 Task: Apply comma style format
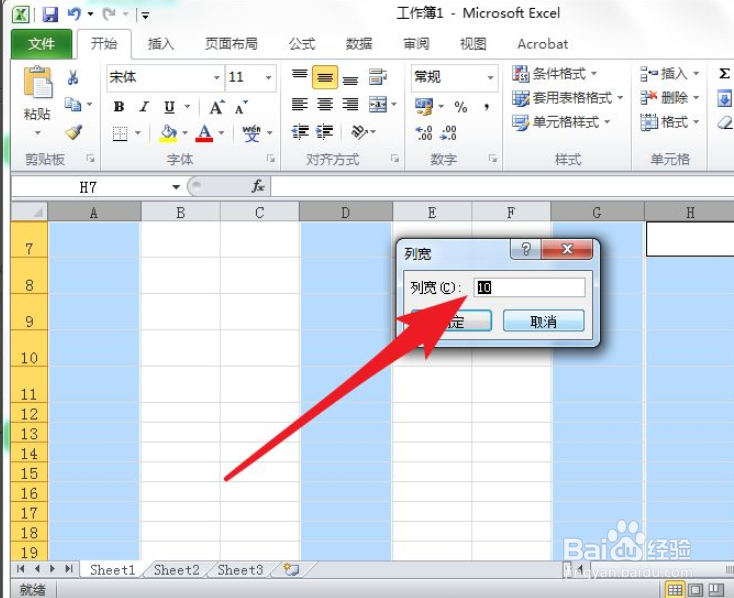tap(487, 107)
